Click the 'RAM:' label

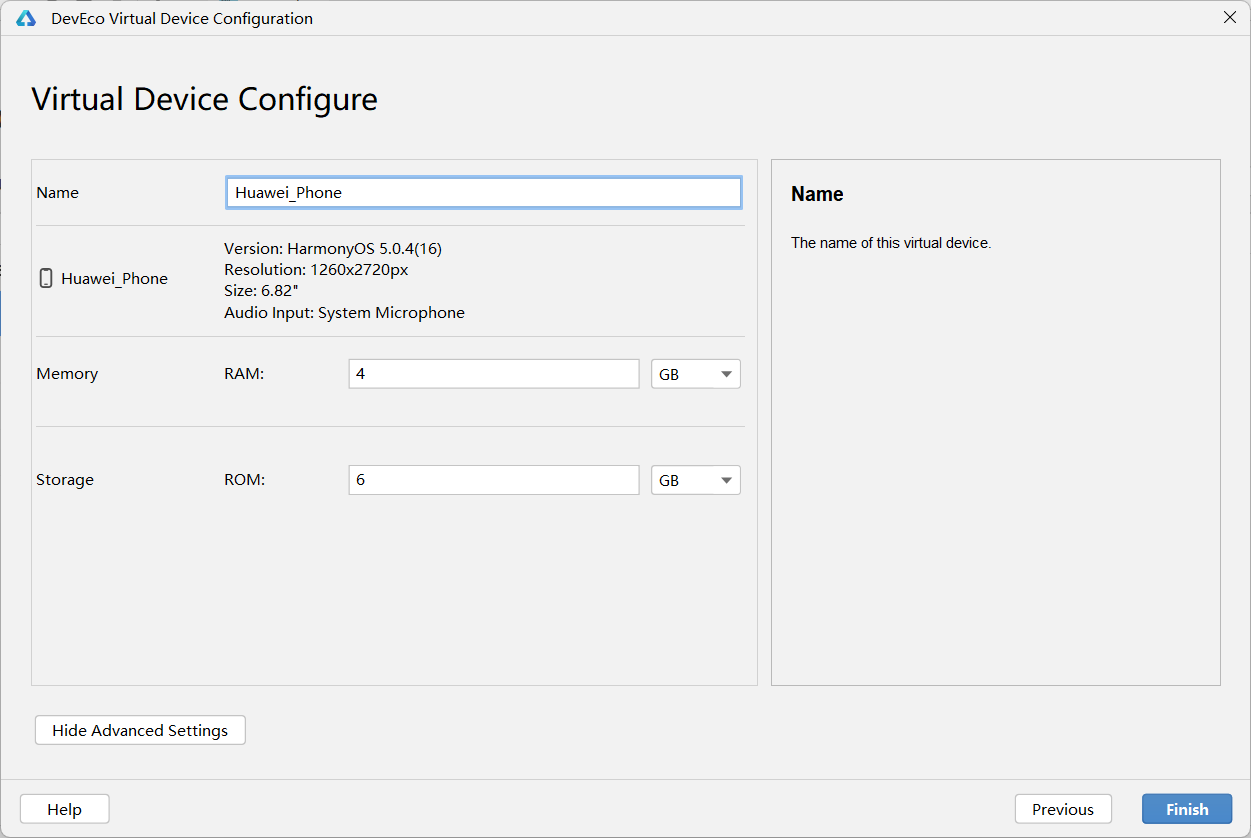pos(244,374)
